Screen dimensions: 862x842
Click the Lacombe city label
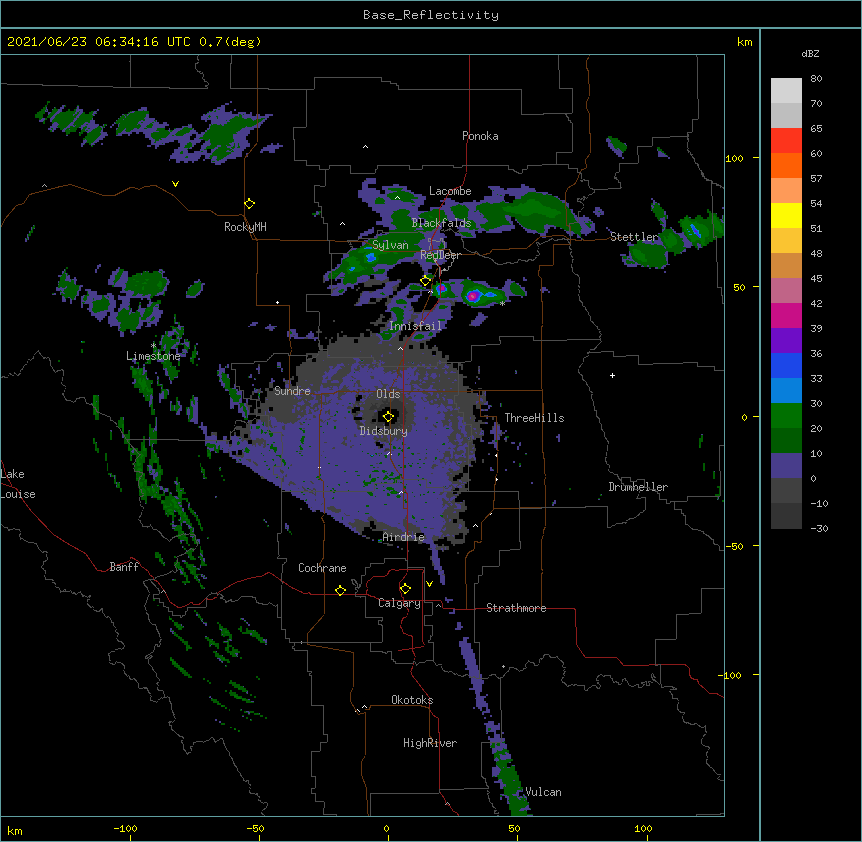click(450, 191)
